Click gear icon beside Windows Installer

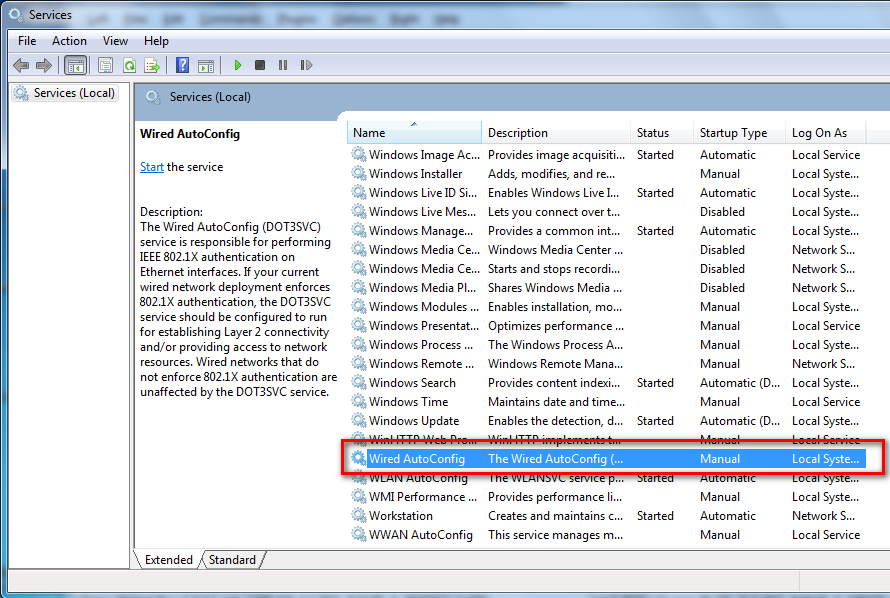coord(359,173)
